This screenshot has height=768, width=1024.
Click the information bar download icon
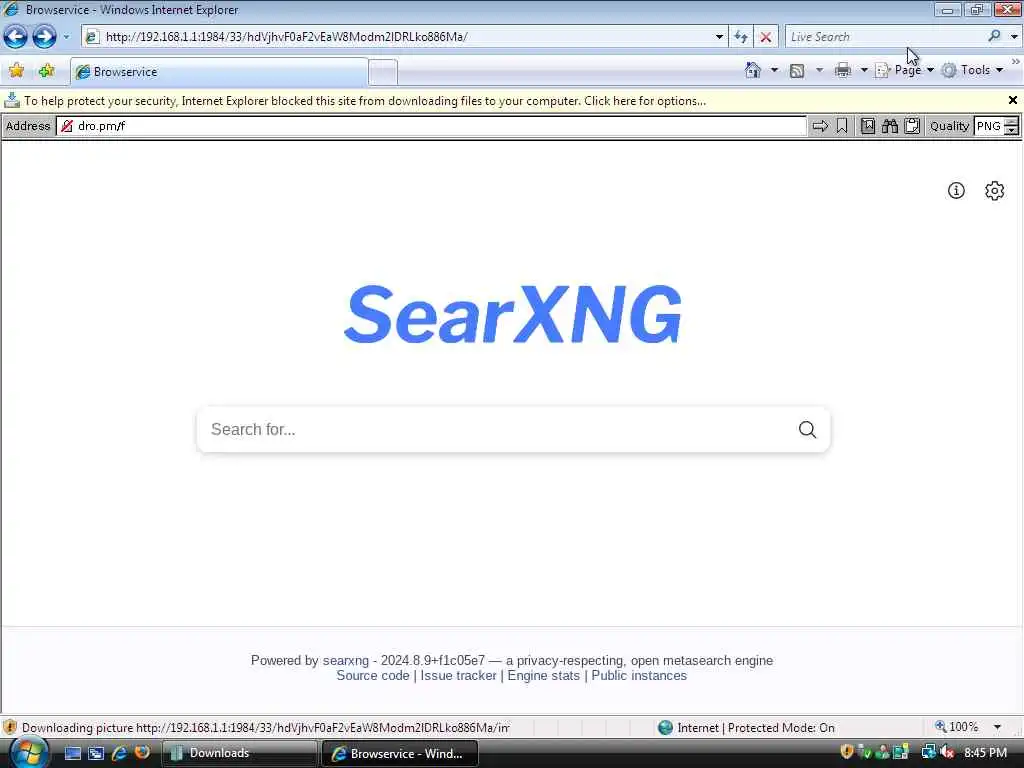click(x=12, y=101)
